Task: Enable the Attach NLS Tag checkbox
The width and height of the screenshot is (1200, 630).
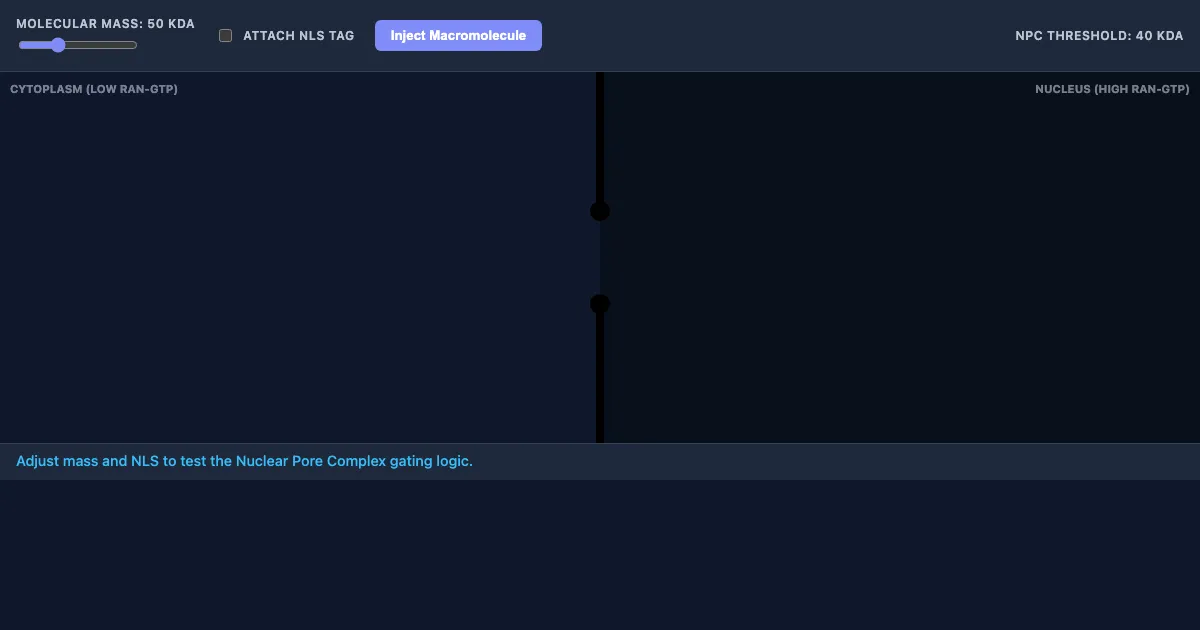Action: tap(226, 36)
